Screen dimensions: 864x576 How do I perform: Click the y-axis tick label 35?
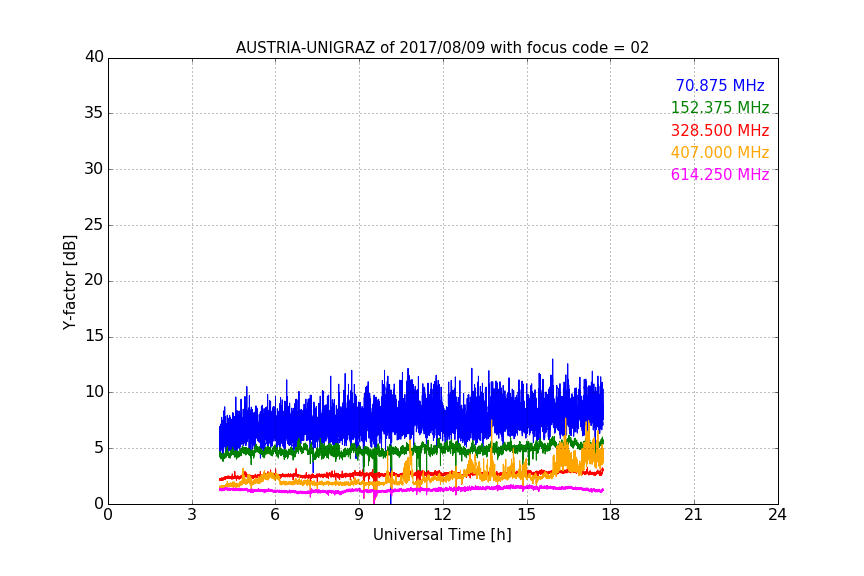(x=94, y=113)
